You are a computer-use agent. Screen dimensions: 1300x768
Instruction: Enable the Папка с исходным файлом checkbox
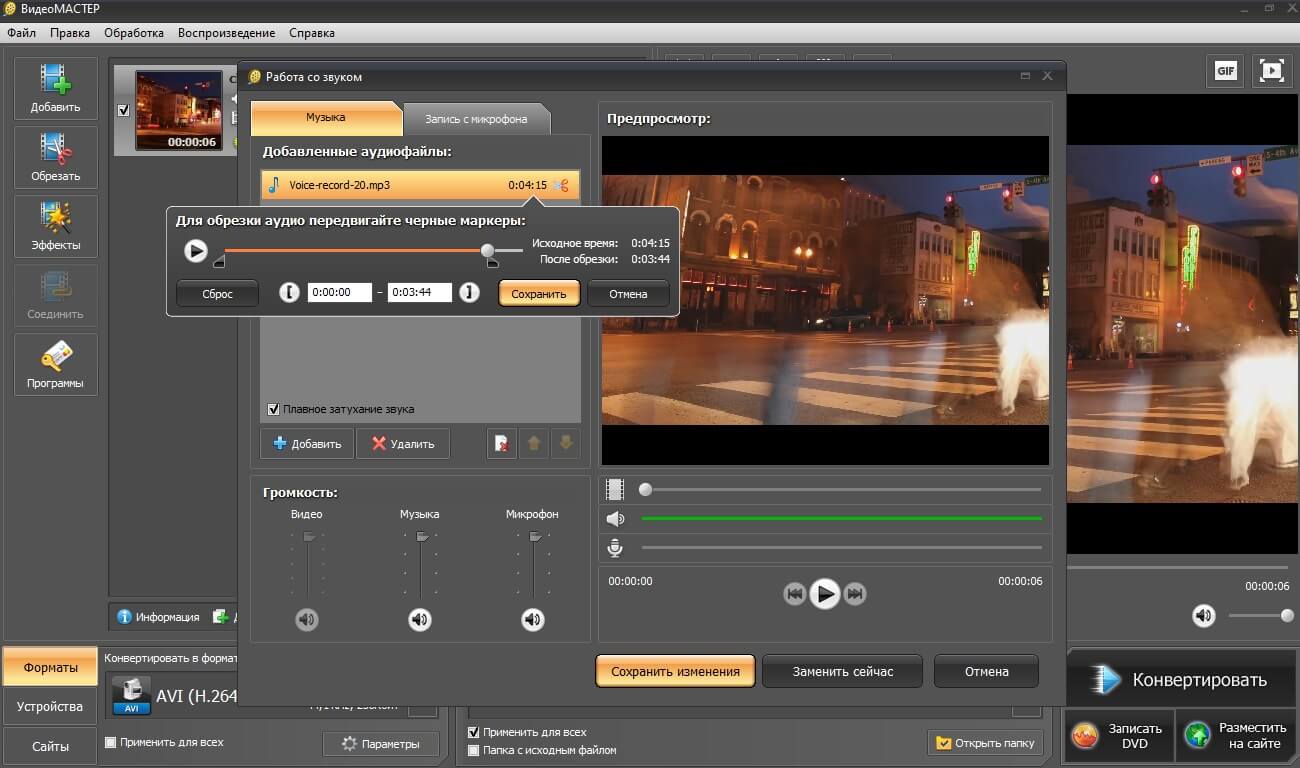click(x=473, y=750)
